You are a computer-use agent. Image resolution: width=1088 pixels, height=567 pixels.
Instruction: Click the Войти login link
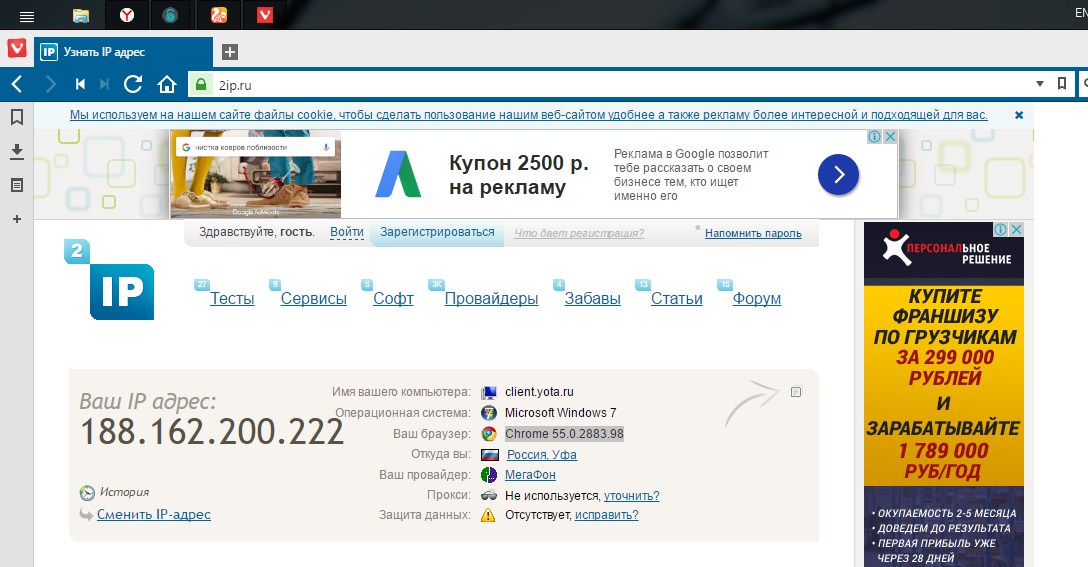coord(346,233)
